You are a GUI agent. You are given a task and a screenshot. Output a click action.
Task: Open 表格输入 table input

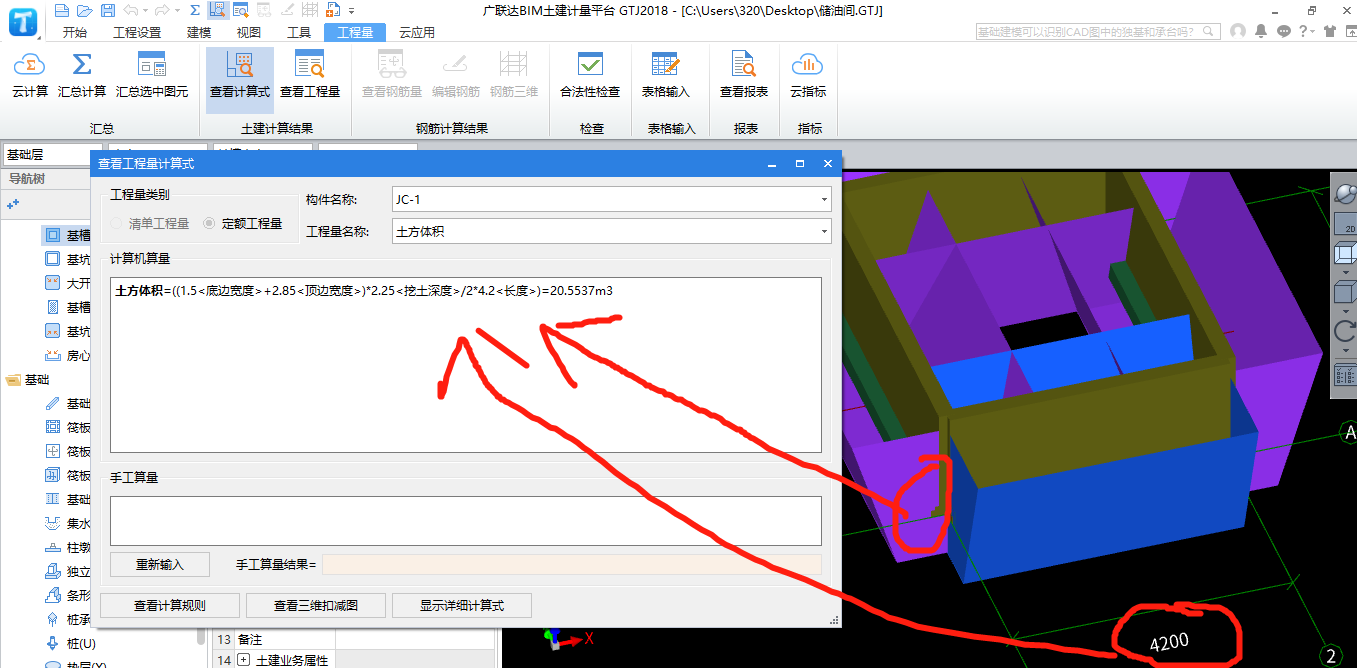pyautogui.click(x=666, y=76)
